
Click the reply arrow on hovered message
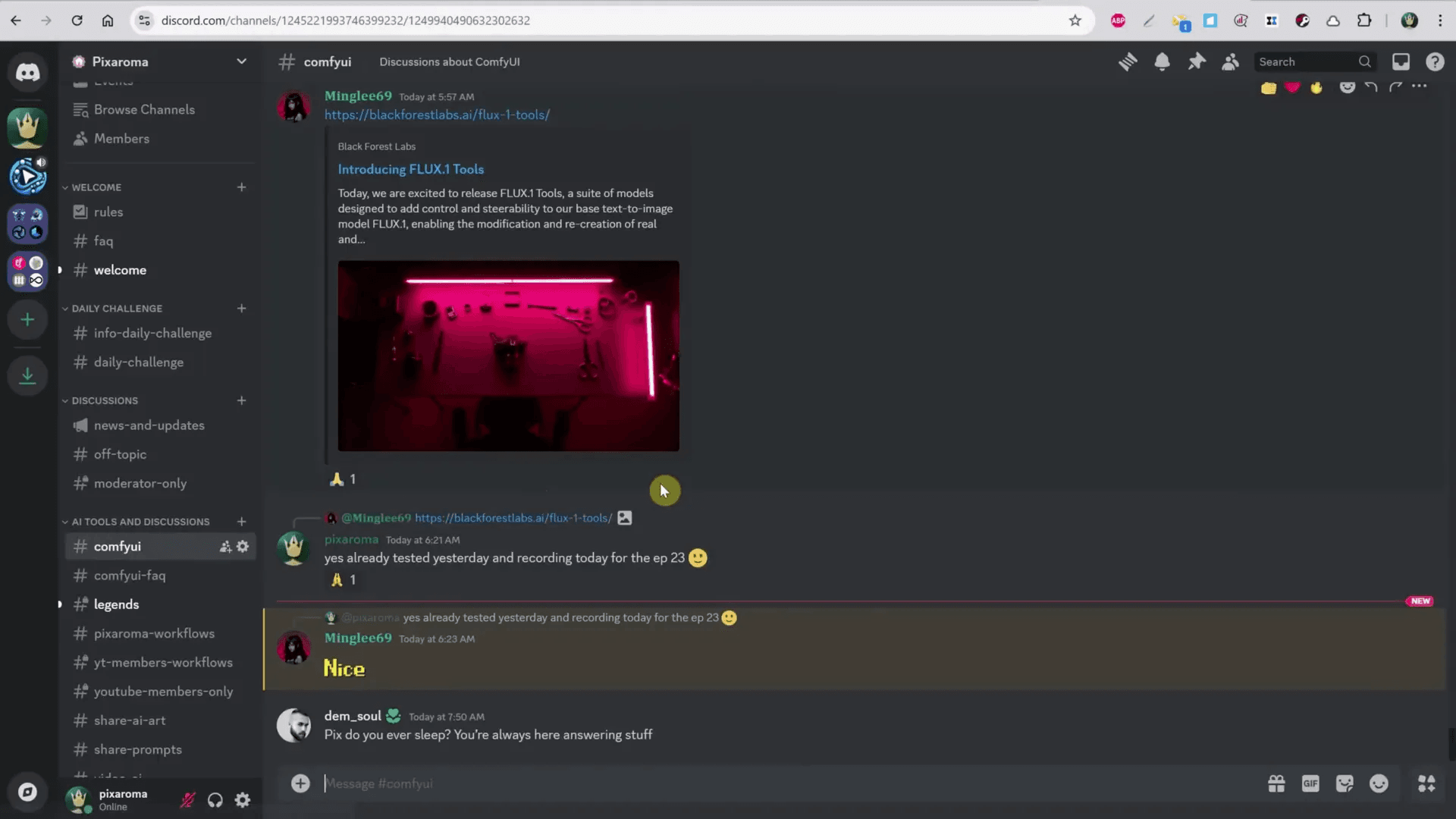(1371, 86)
